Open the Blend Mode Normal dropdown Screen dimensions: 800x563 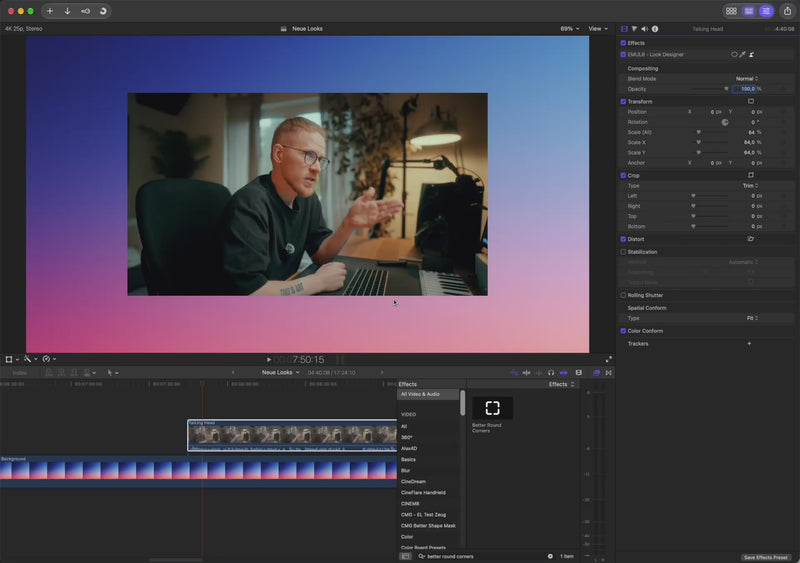point(747,79)
